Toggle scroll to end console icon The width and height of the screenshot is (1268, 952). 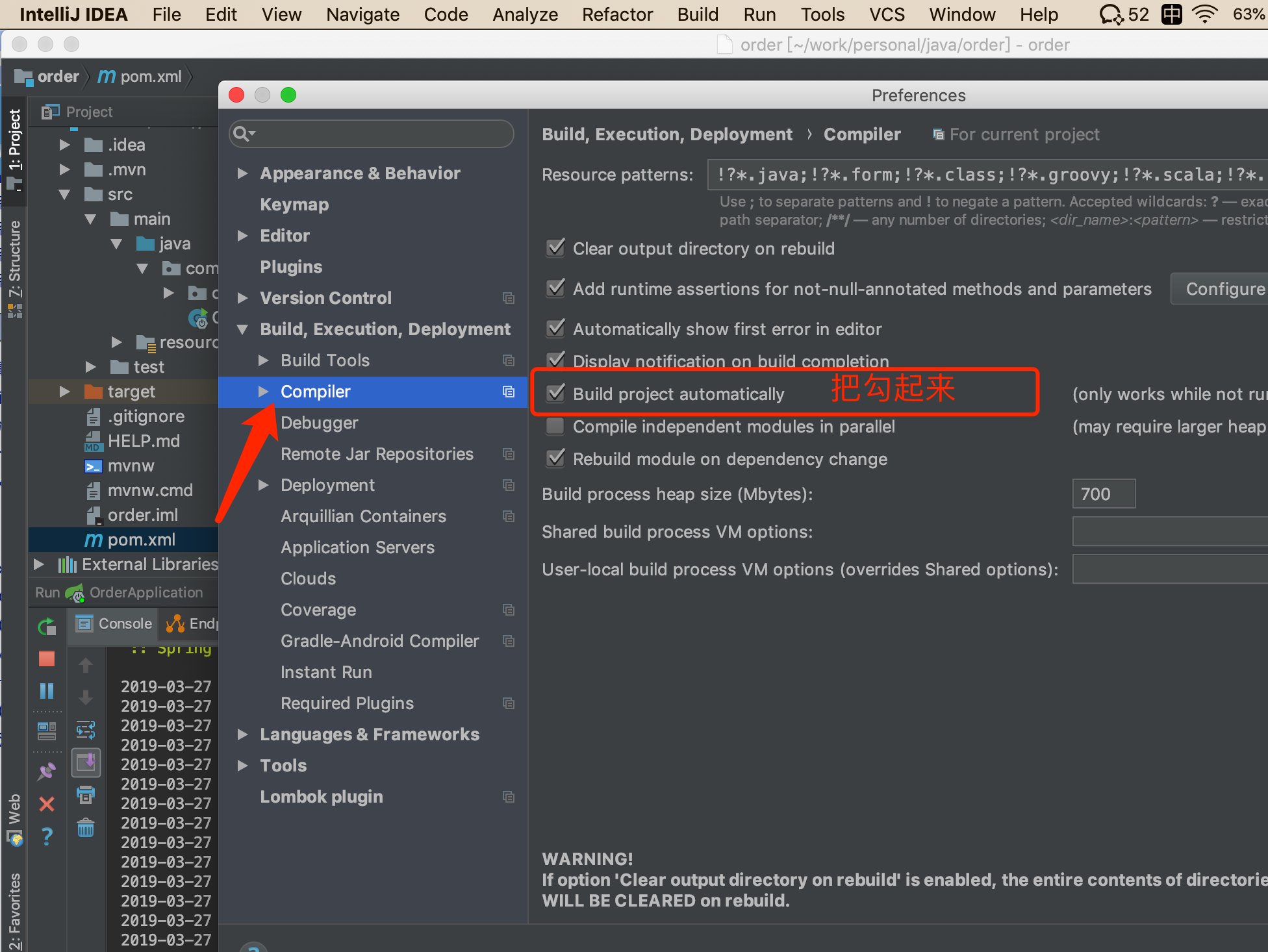tap(86, 762)
